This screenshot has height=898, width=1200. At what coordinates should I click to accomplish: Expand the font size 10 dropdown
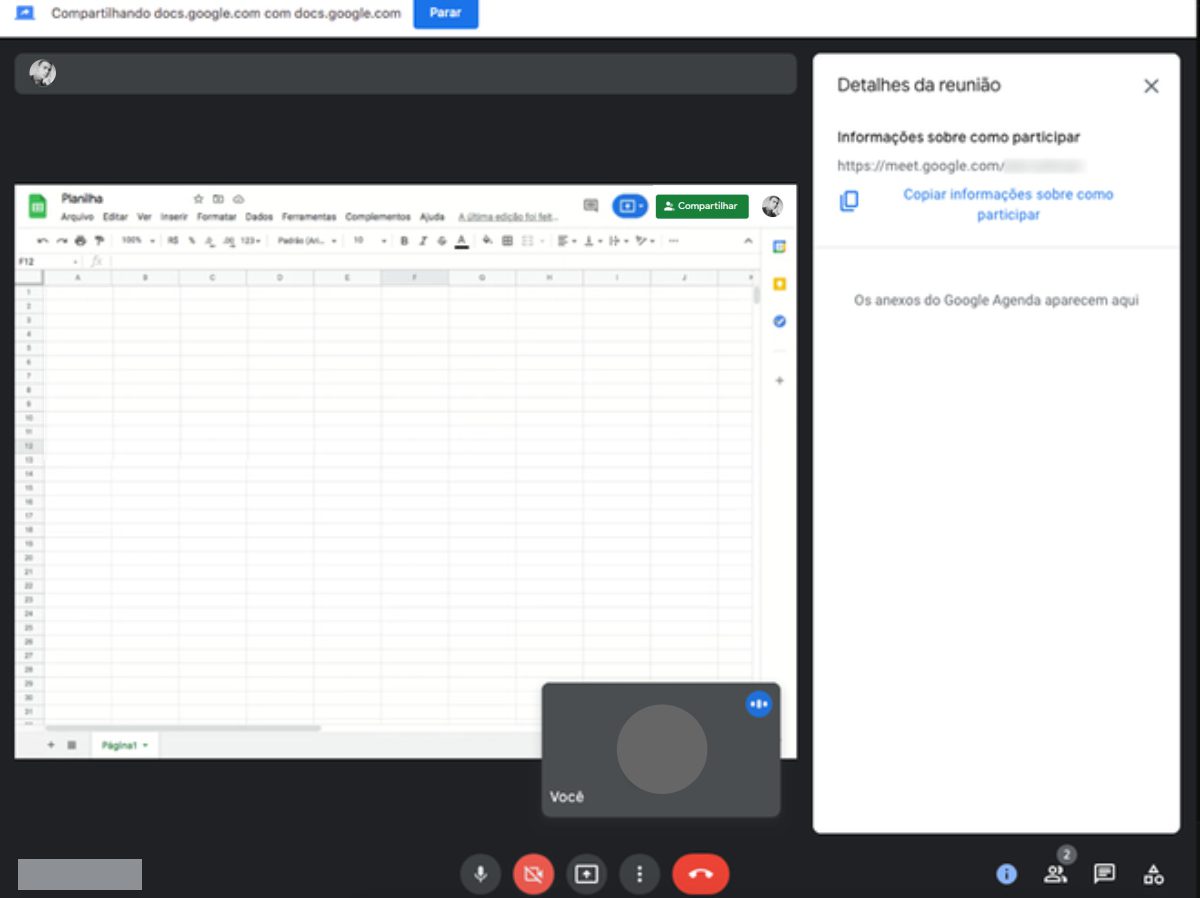369,241
